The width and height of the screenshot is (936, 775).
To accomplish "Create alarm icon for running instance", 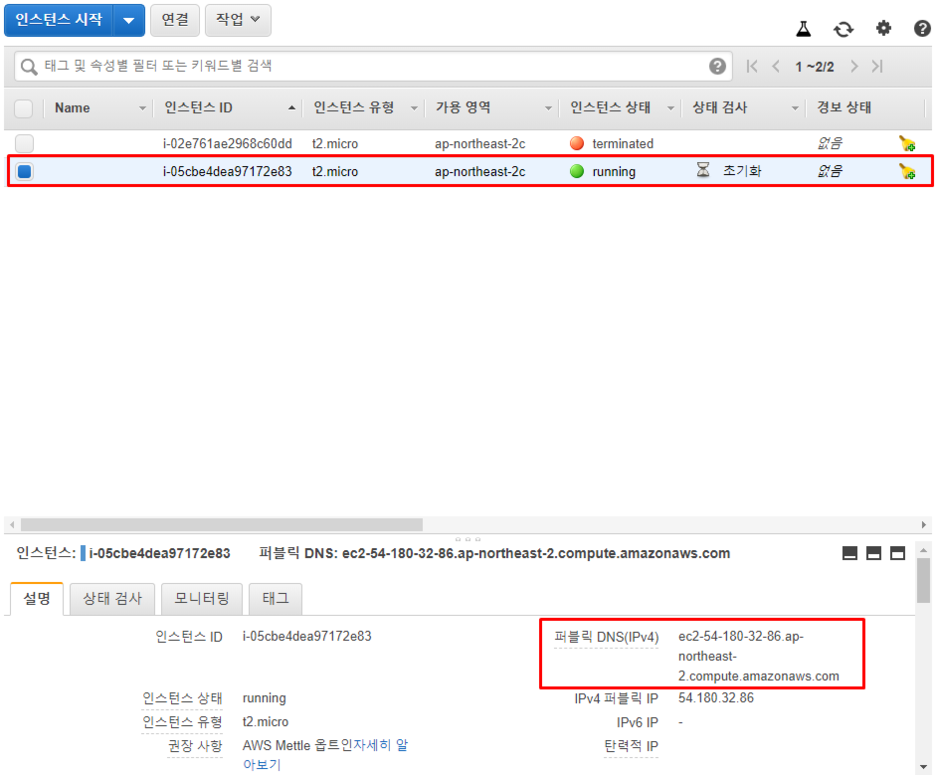I will pyautogui.click(x=907, y=171).
